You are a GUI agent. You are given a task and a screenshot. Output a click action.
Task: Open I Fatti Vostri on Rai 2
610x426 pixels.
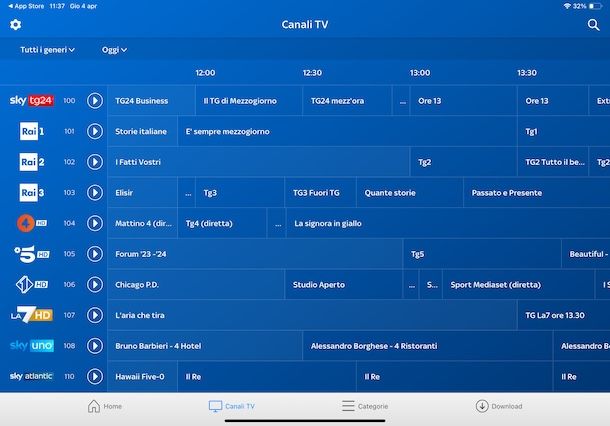pyautogui.click(x=258, y=162)
